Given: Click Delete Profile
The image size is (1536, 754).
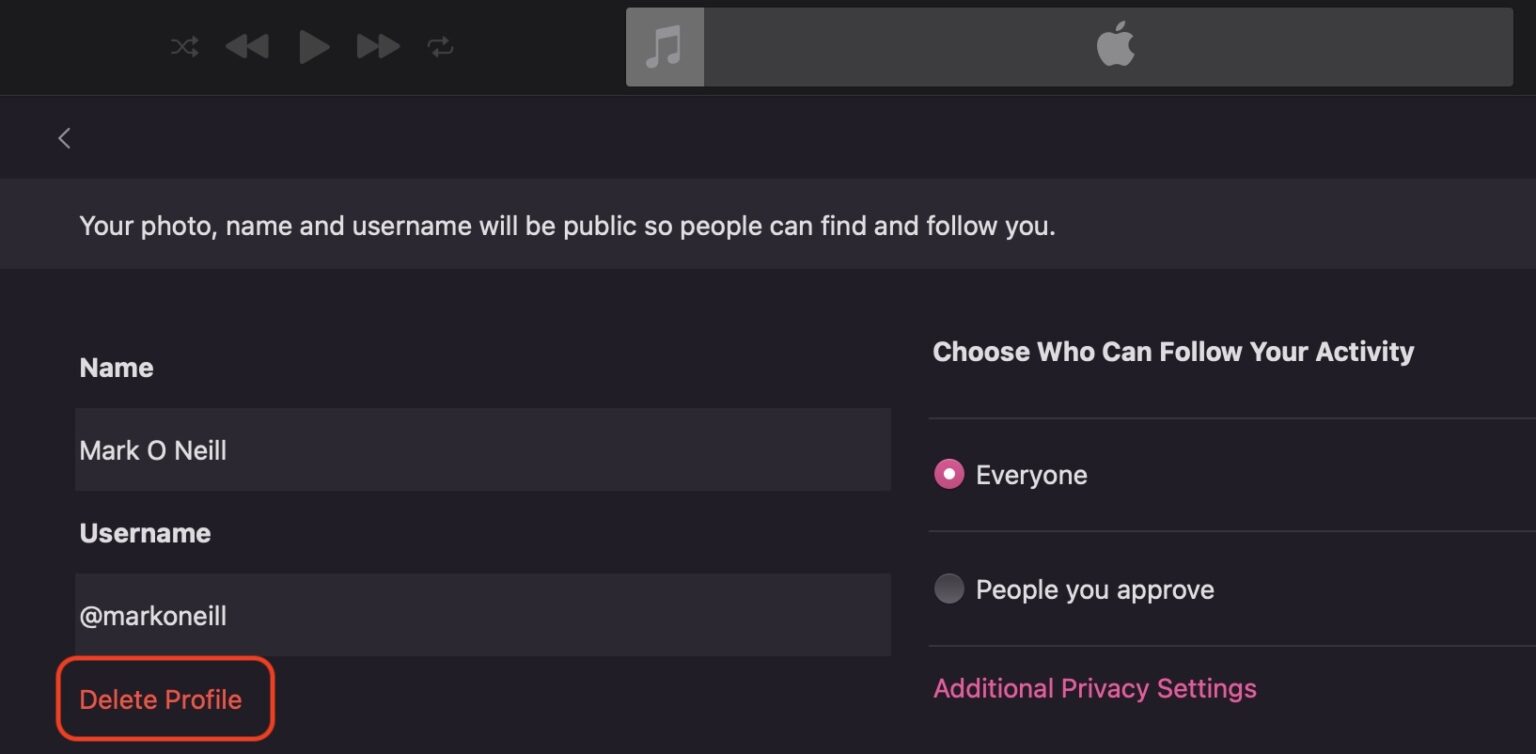Looking at the screenshot, I should 161,699.
